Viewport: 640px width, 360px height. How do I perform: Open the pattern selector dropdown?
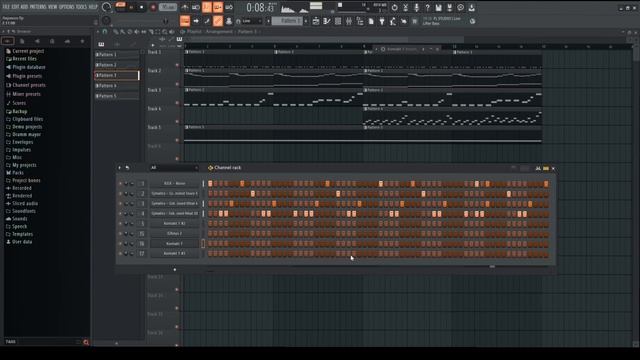coord(287,21)
